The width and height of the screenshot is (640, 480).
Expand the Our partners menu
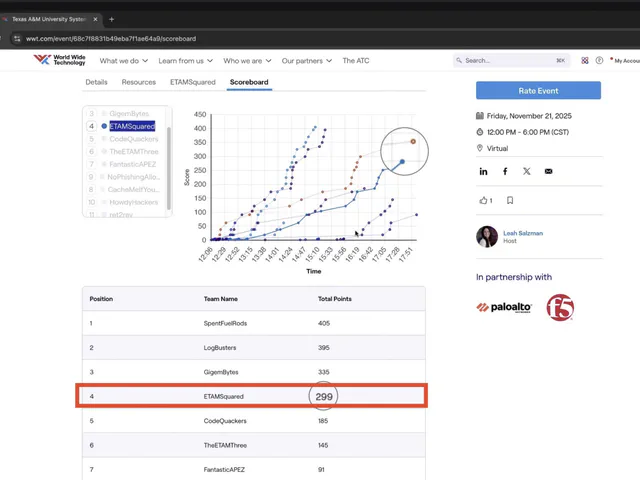click(x=307, y=61)
